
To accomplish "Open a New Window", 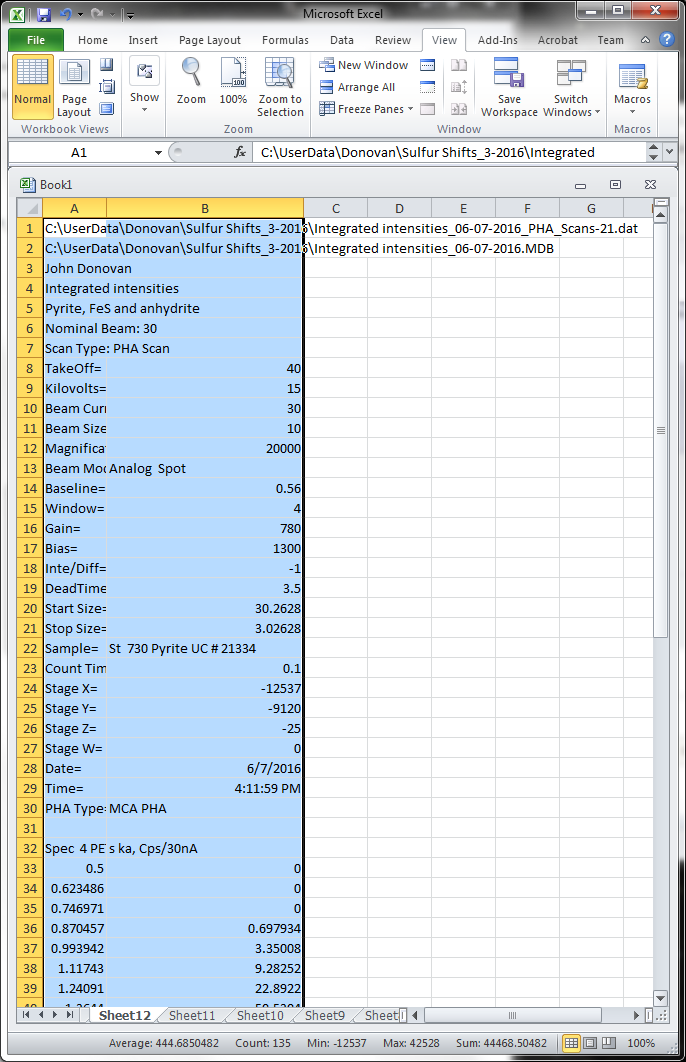I will click(363, 65).
